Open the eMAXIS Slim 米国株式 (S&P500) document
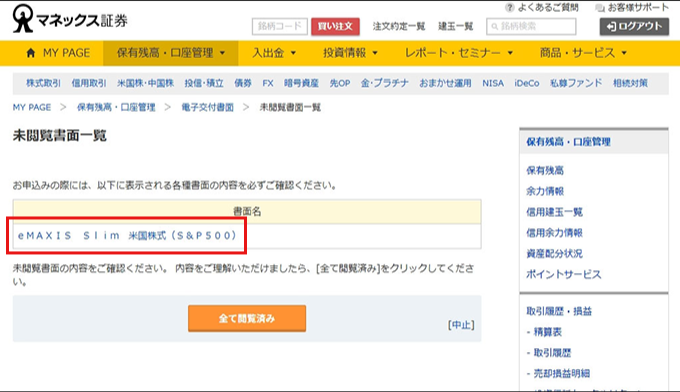This screenshot has height=392, width=680. (x=127, y=235)
